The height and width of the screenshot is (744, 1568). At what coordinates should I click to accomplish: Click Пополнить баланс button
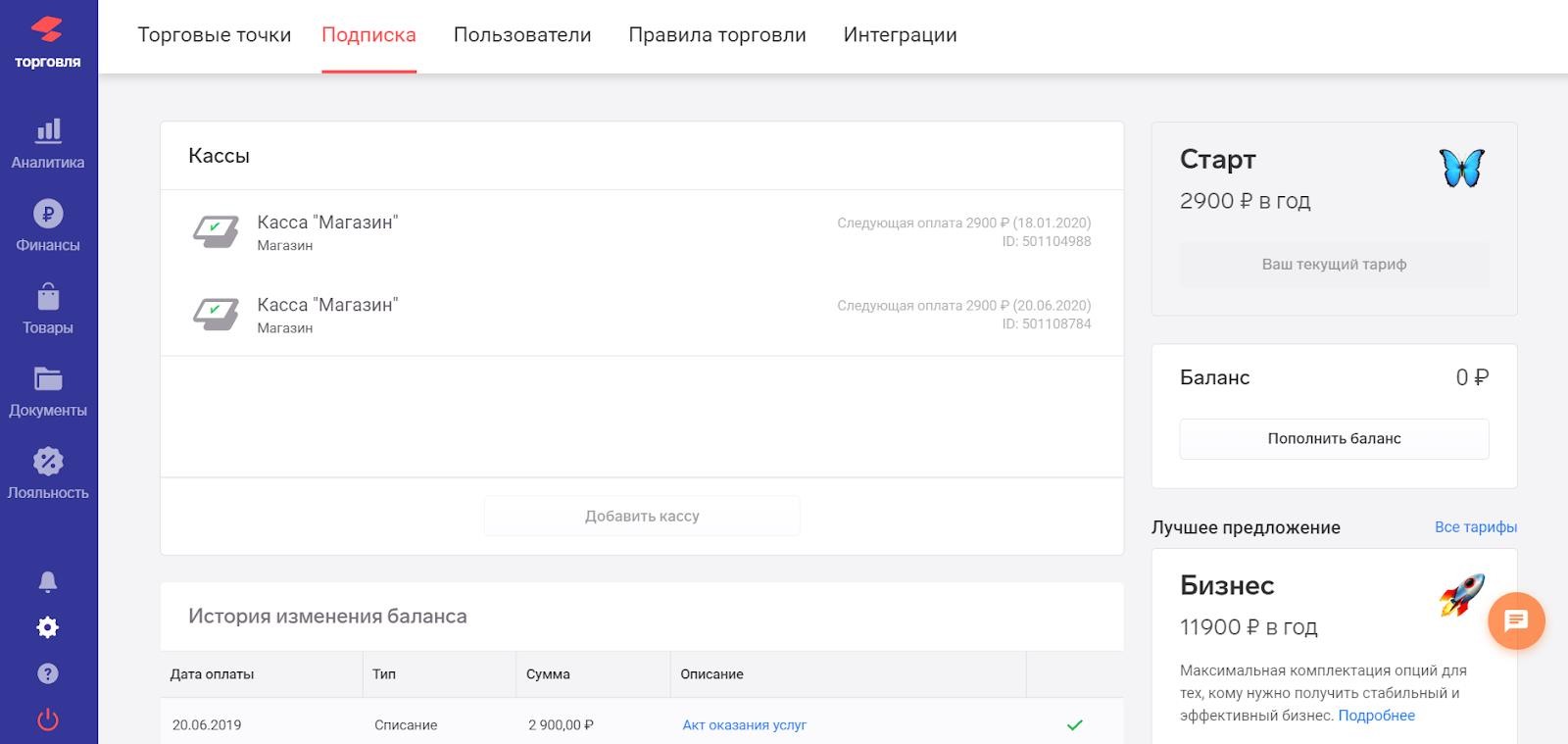[1334, 438]
